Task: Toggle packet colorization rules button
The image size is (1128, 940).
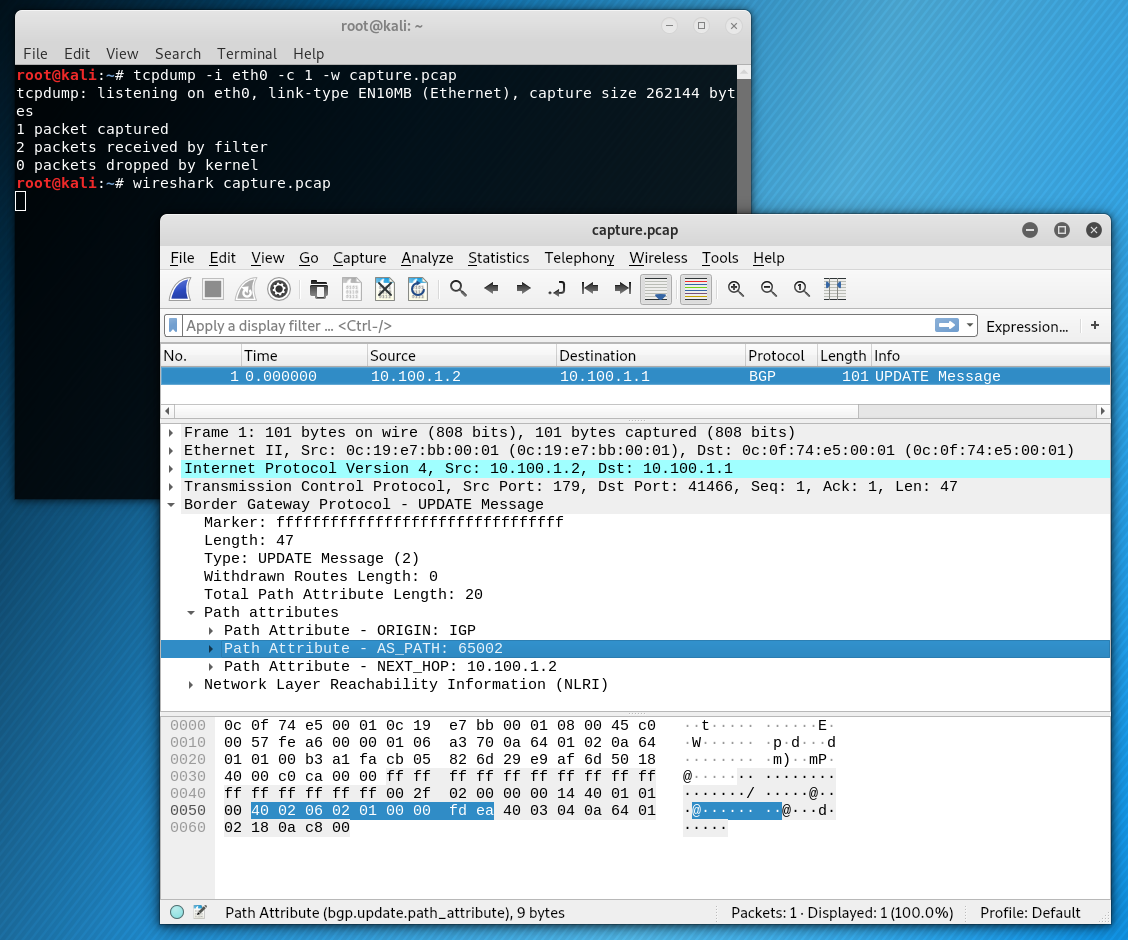Action: pos(695,289)
